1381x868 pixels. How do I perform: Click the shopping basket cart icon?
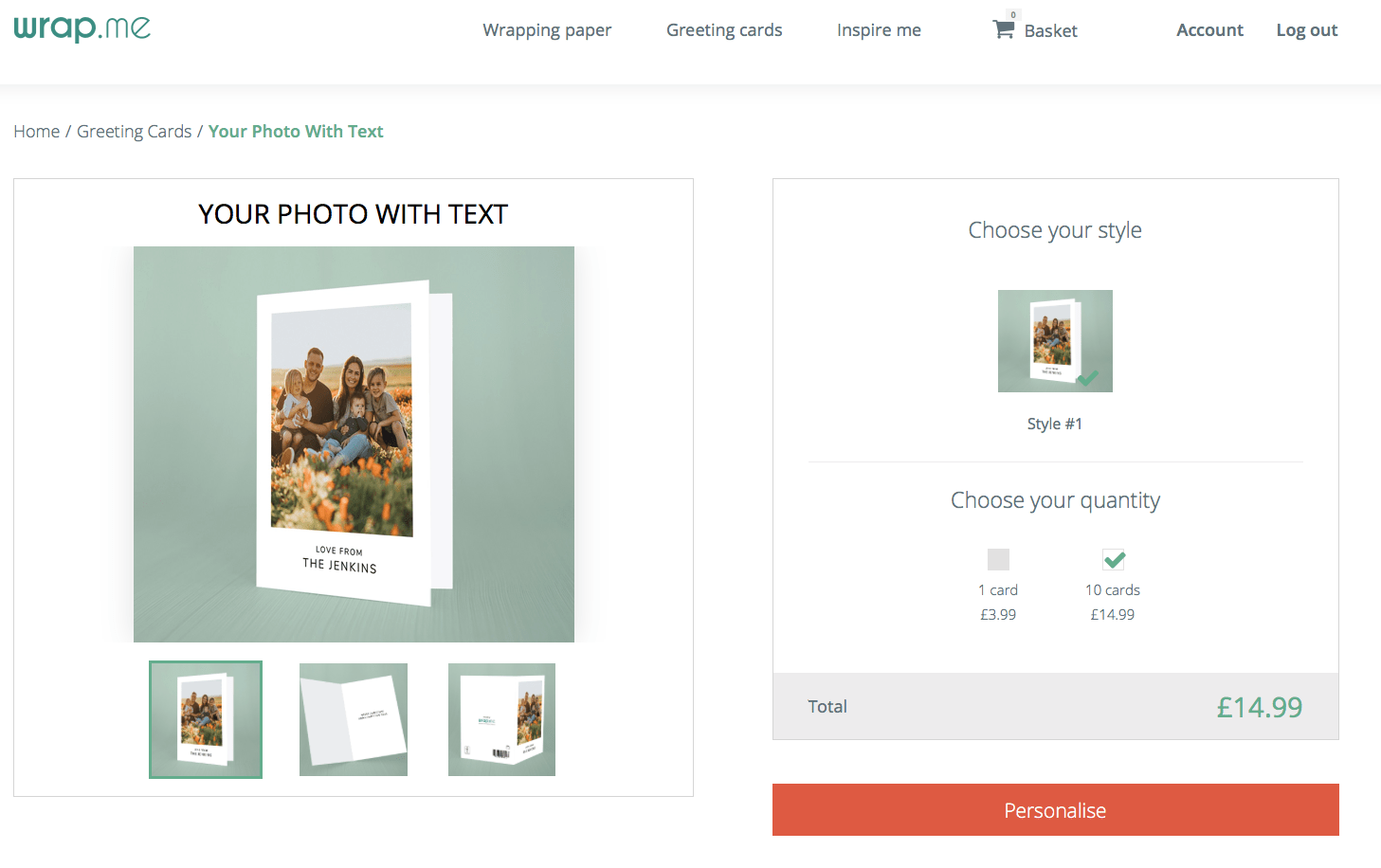1003,29
